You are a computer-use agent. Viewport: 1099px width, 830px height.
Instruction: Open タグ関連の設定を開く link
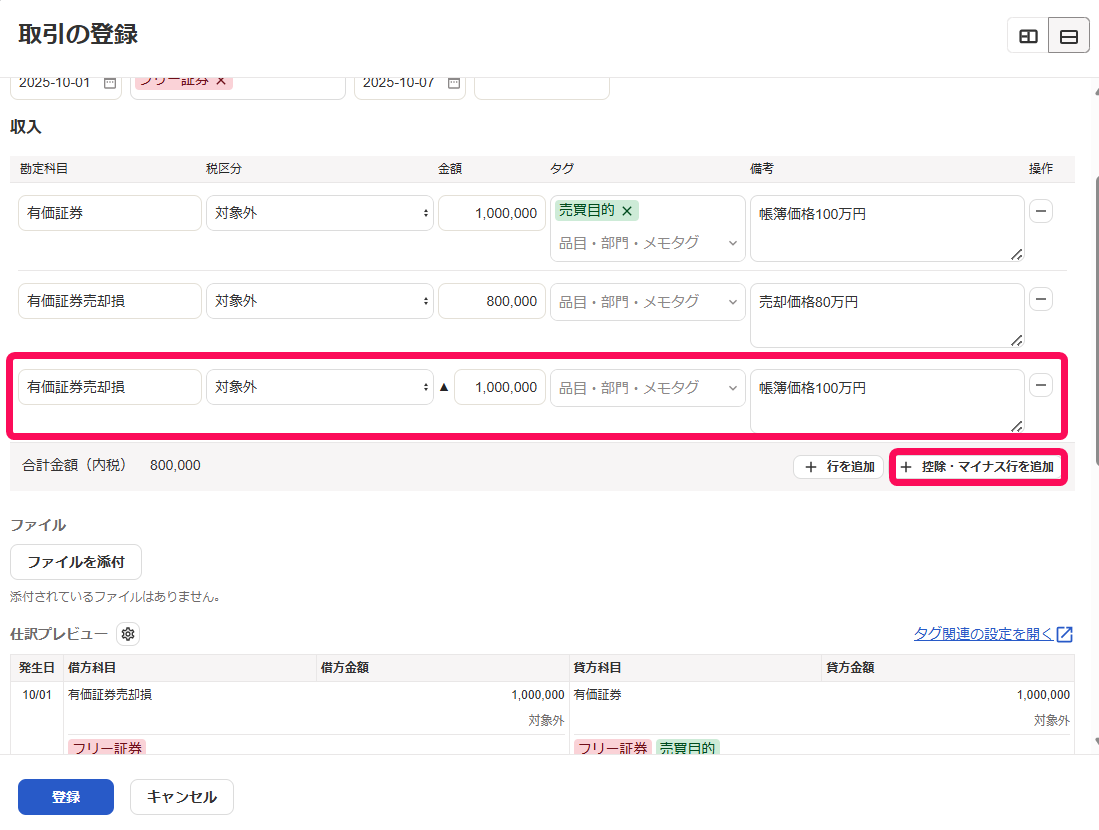[992, 634]
